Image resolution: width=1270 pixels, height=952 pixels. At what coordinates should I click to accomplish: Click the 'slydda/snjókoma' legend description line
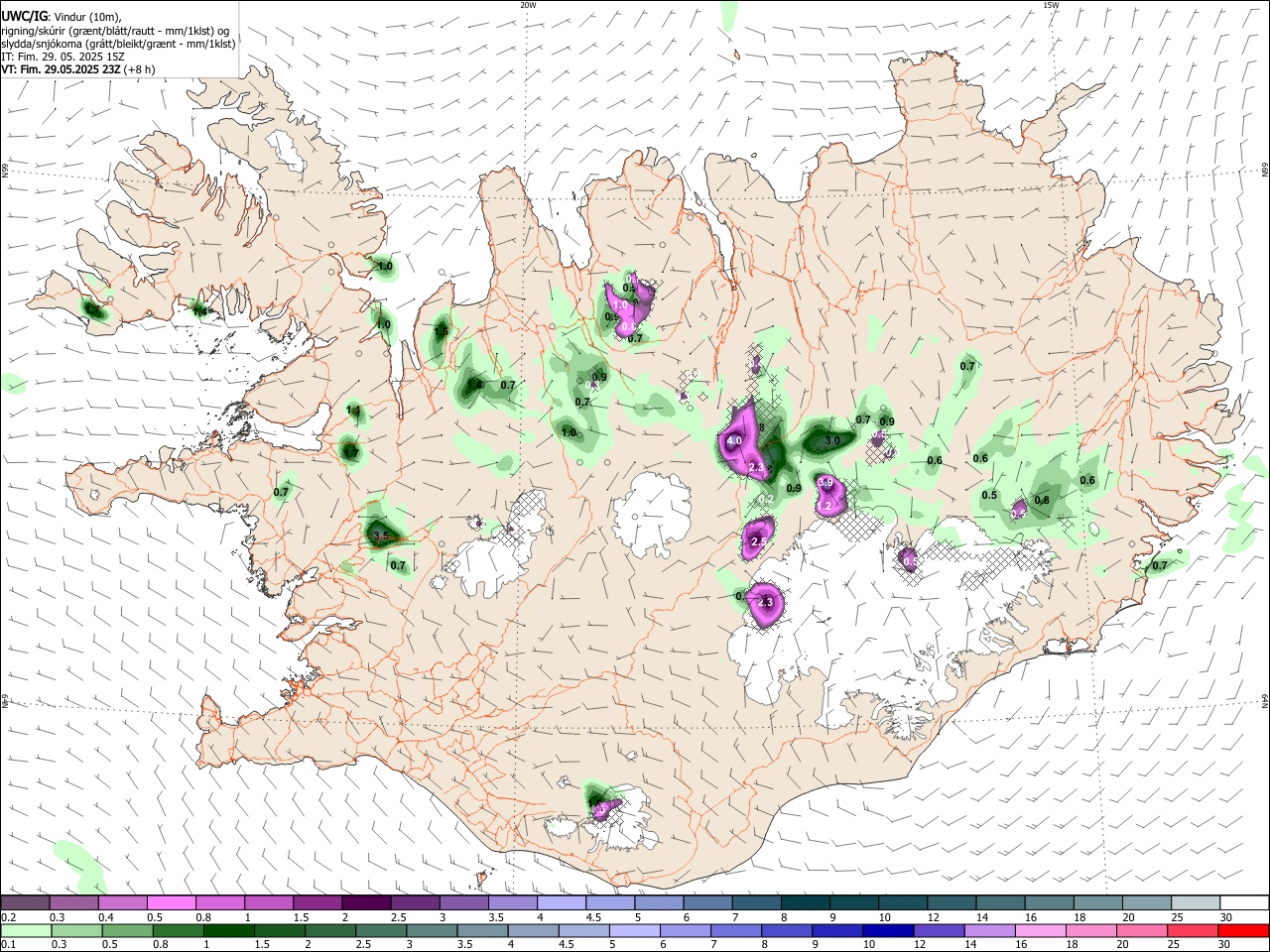pyautogui.click(x=118, y=44)
